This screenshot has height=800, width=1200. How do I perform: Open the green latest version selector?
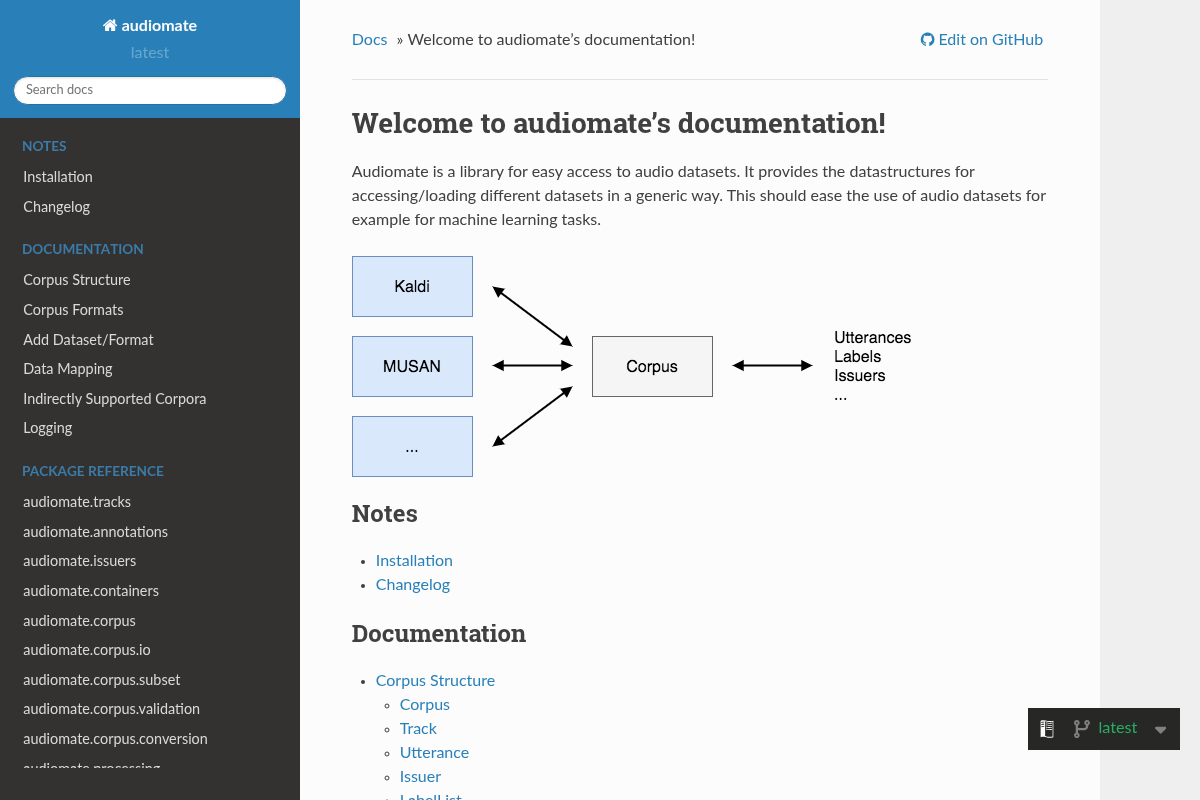(1117, 728)
